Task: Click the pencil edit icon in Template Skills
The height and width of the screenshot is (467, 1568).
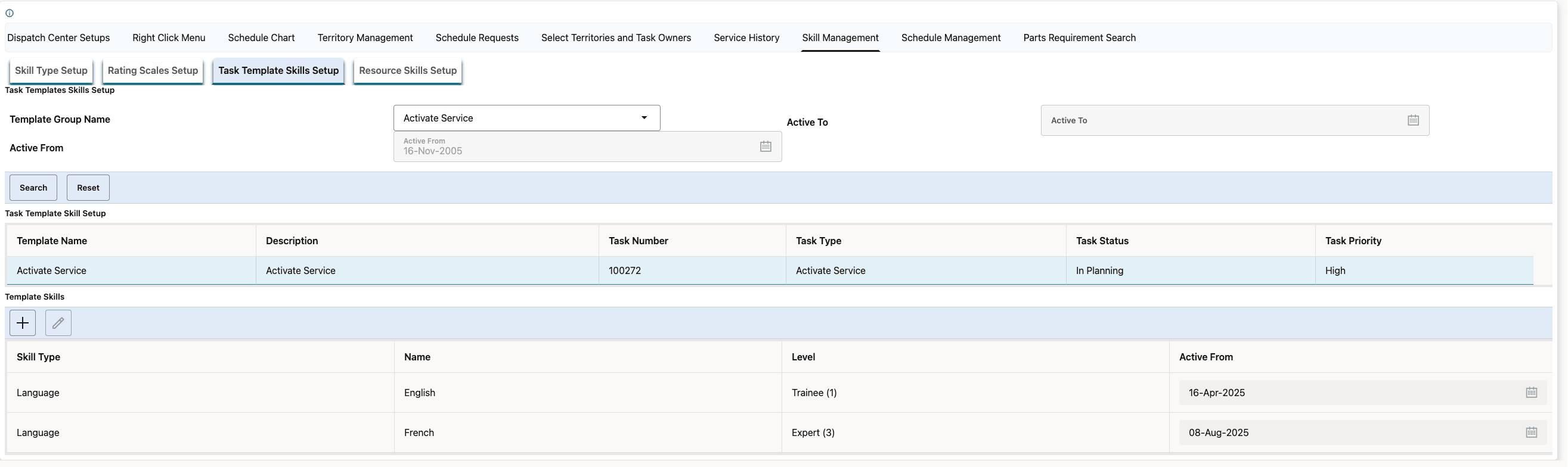Action: click(58, 323)
